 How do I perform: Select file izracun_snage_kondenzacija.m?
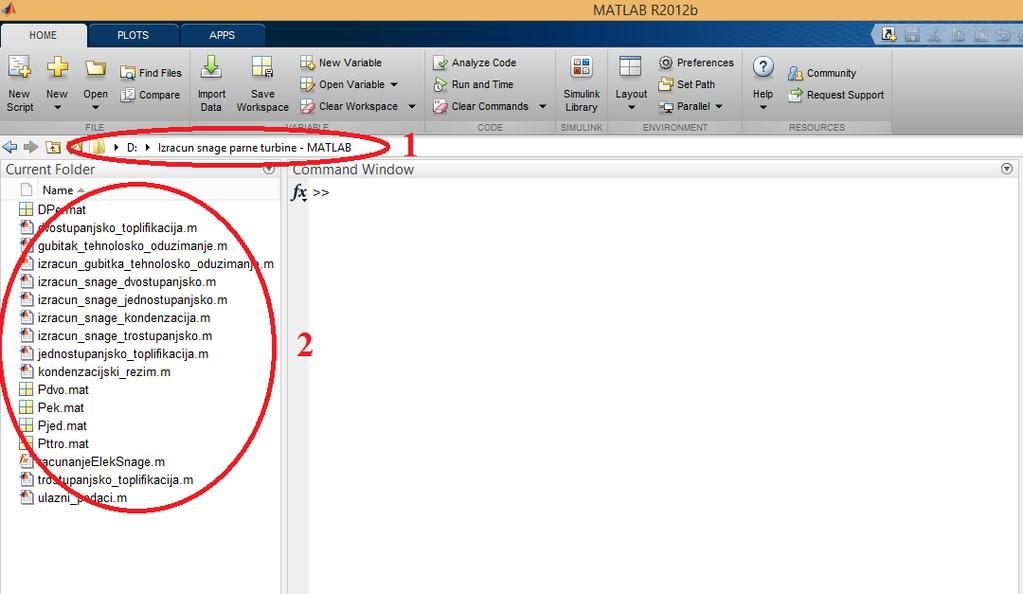coord(124,318)
